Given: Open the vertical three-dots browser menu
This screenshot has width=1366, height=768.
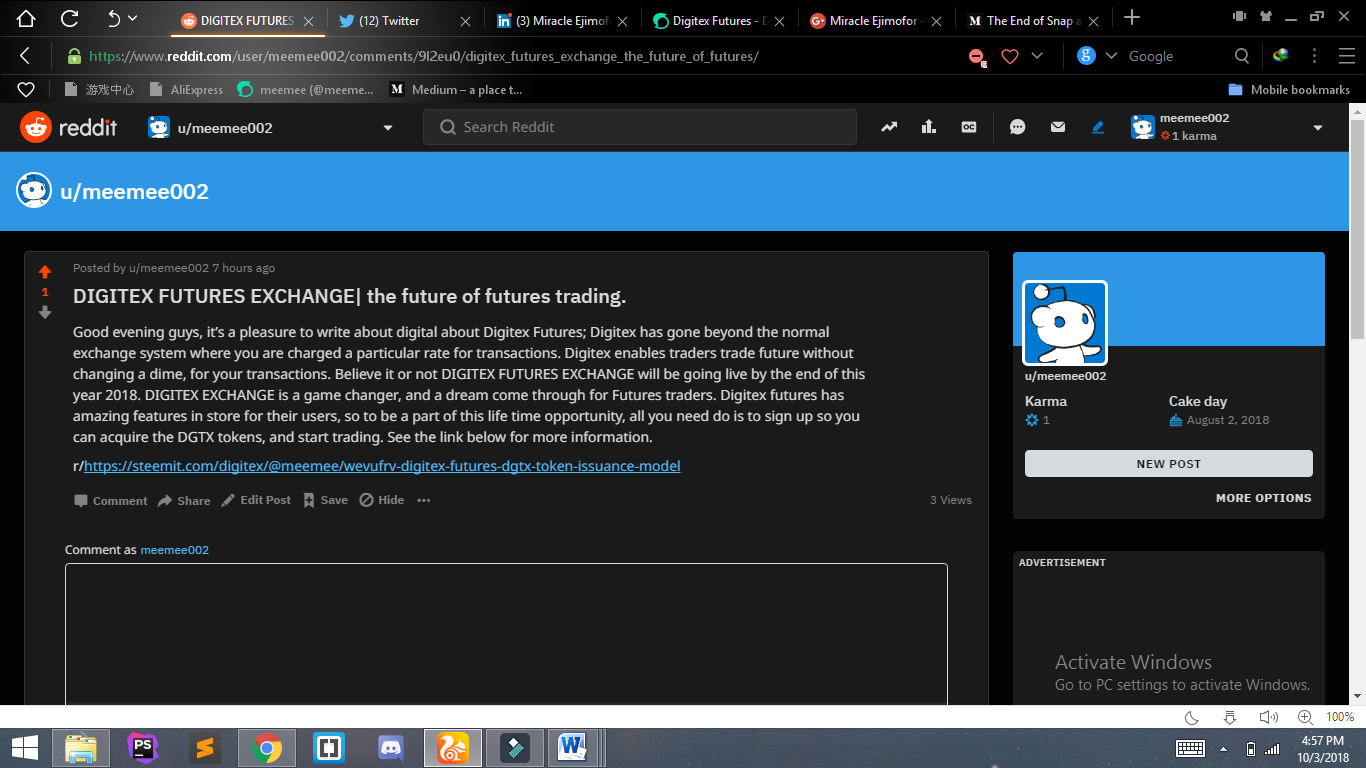Looking at the screenshot, I should pyautogui.click(x=1313, y=56).
